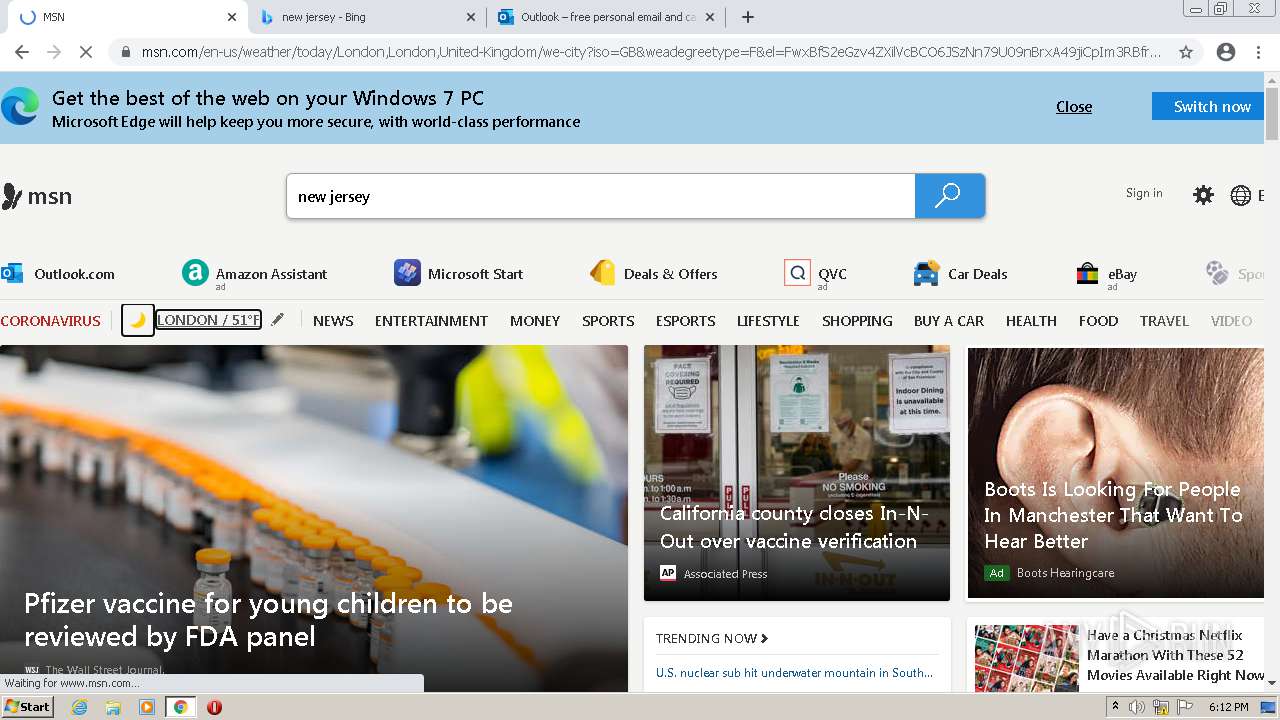Open the ESPORTS section

[685, 321]
